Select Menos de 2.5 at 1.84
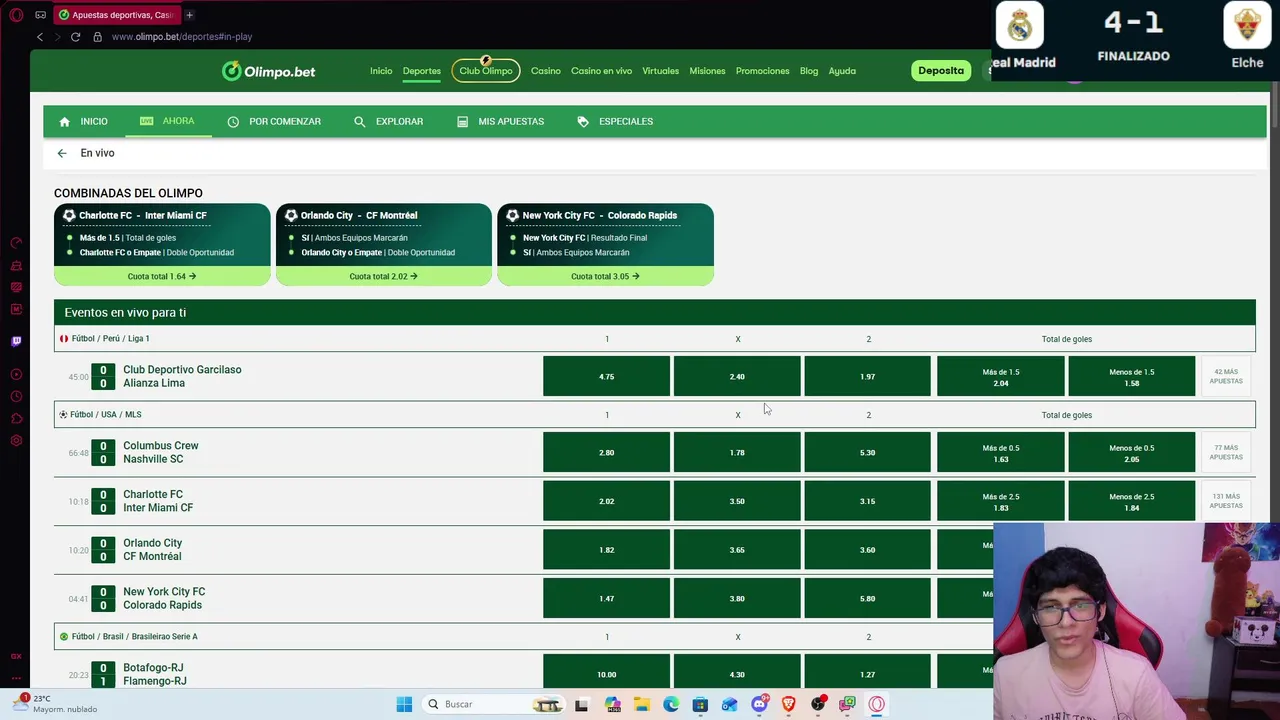This screenshot has width=1280, height=720. tap(1131, 501)
